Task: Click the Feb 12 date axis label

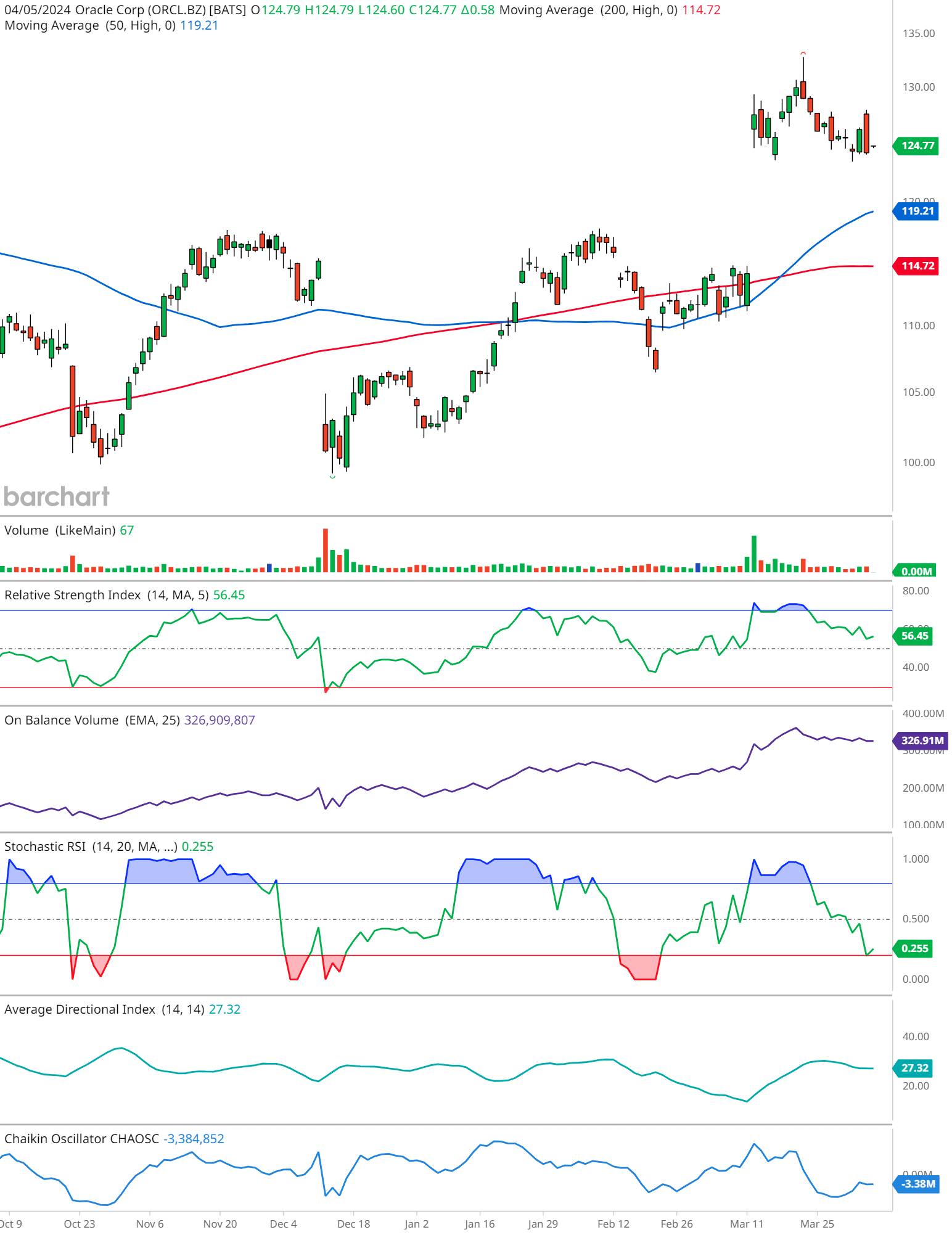Action: [x=613, y=1225]
